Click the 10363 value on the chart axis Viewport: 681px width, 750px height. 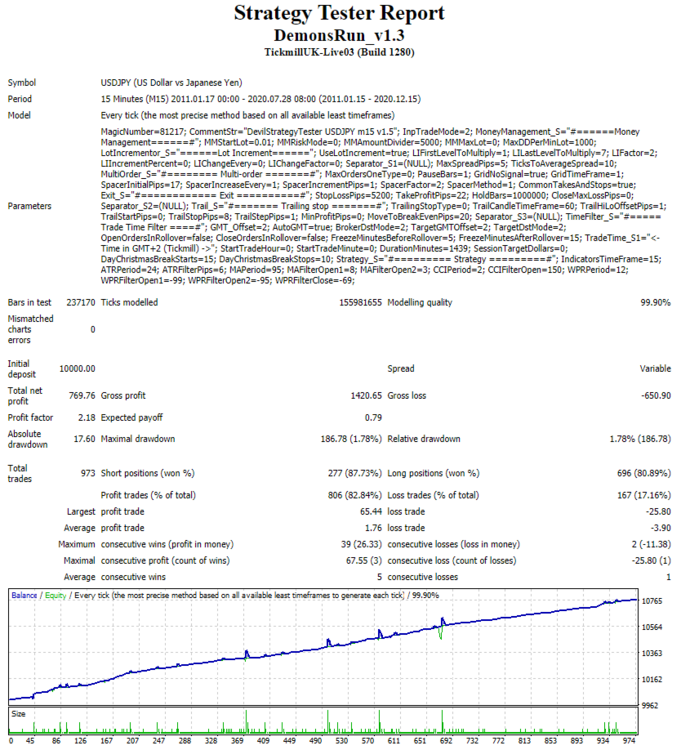pyautogui.click(x=652, y=653)
